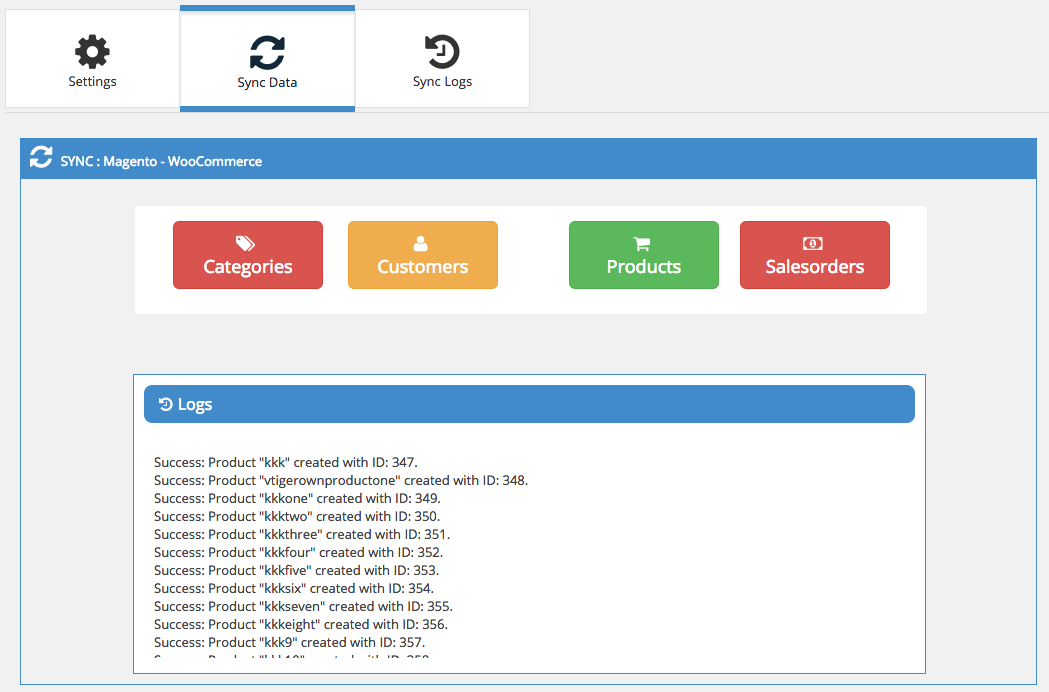Screen dimensions: 1049x692
Task: Sync Salesorders with the red button
Action: 815,255
